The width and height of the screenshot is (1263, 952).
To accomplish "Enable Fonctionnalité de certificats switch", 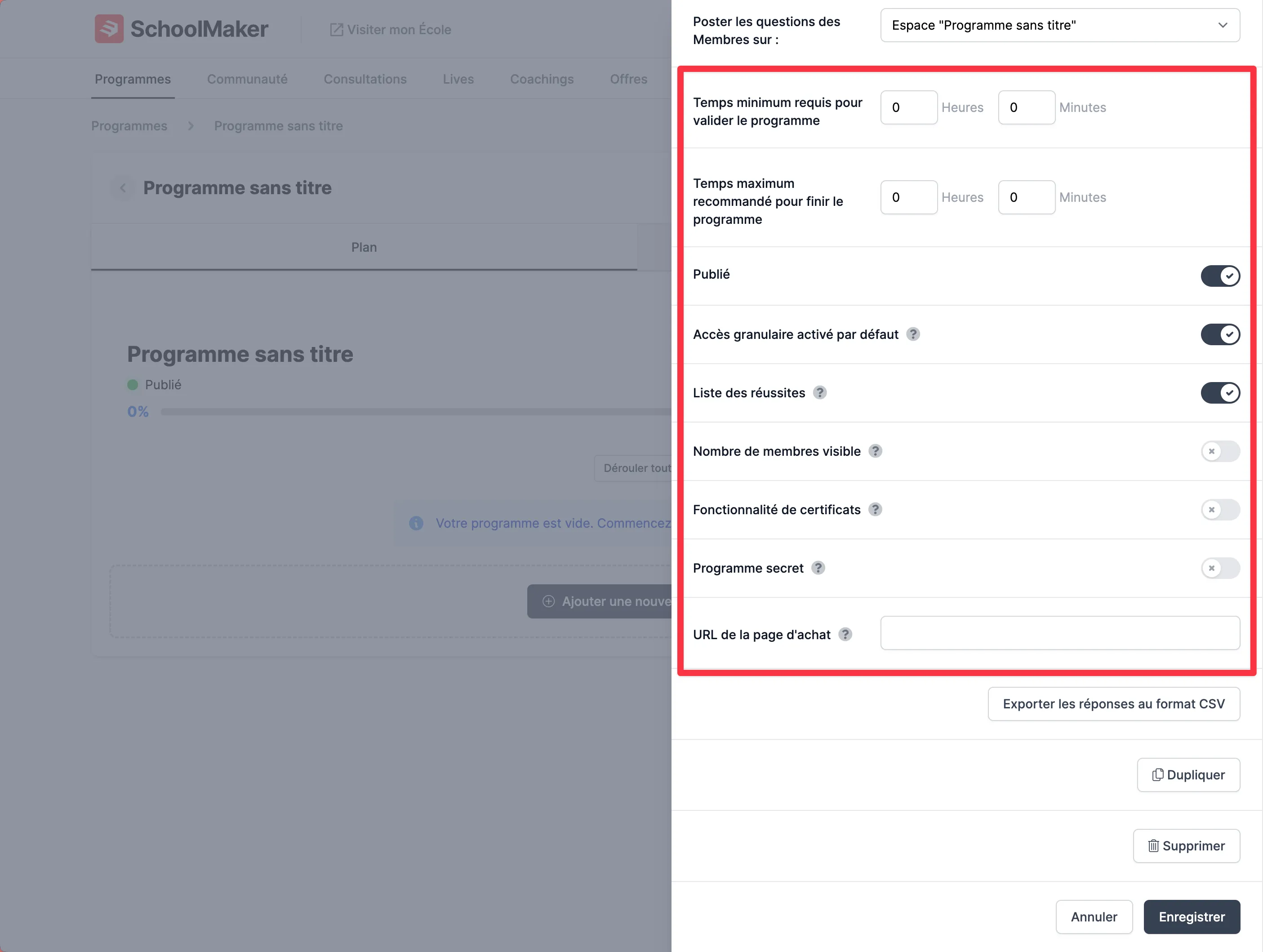I will [x=1220, y=509].
